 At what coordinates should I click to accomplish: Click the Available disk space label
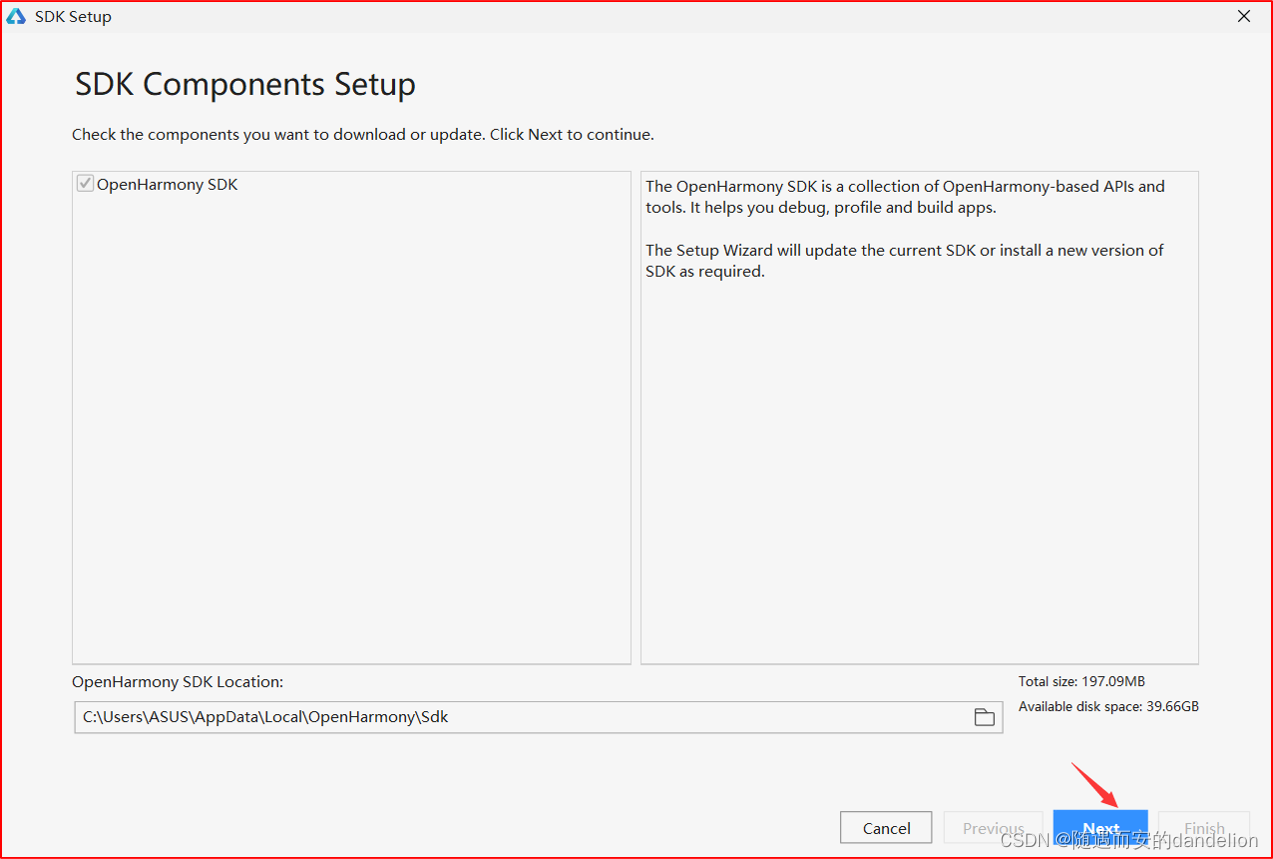coord(1108,706)
